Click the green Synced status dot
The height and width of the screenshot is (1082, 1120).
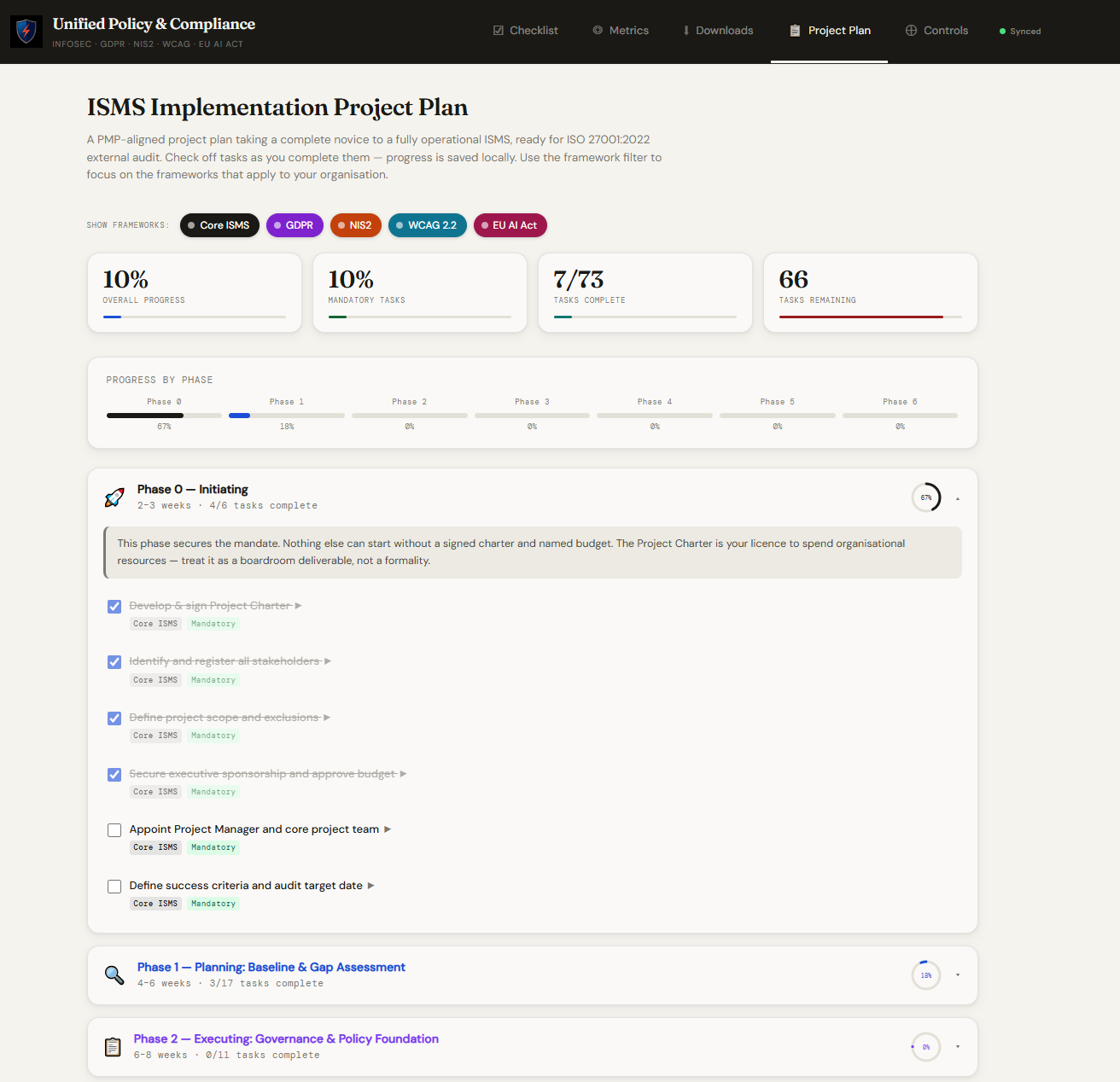[x=1002, y=32]
